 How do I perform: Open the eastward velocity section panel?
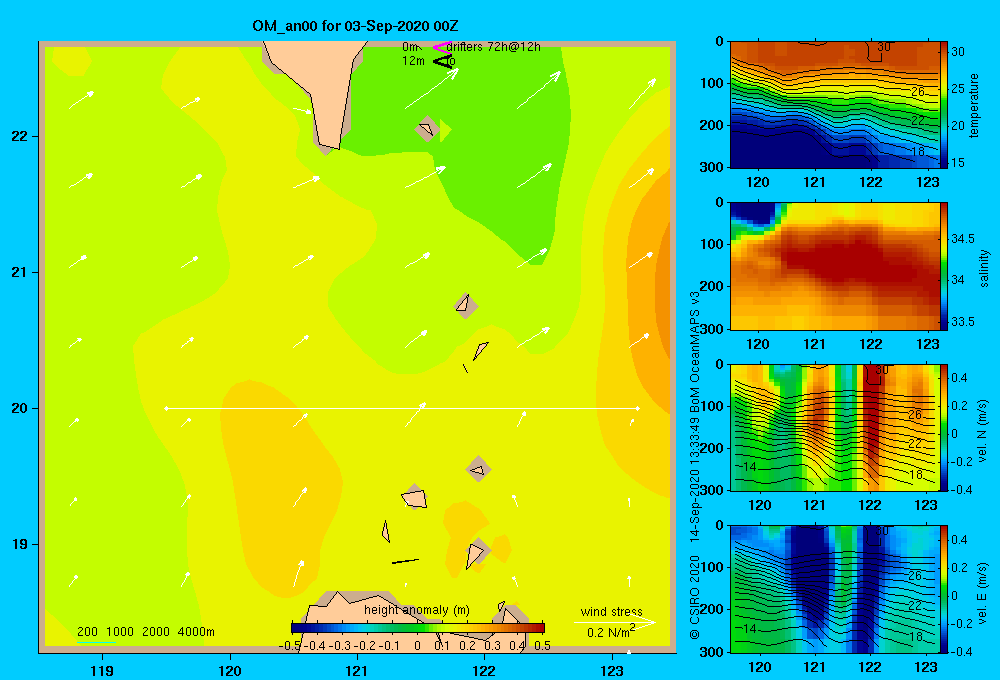tap(834, 589)
